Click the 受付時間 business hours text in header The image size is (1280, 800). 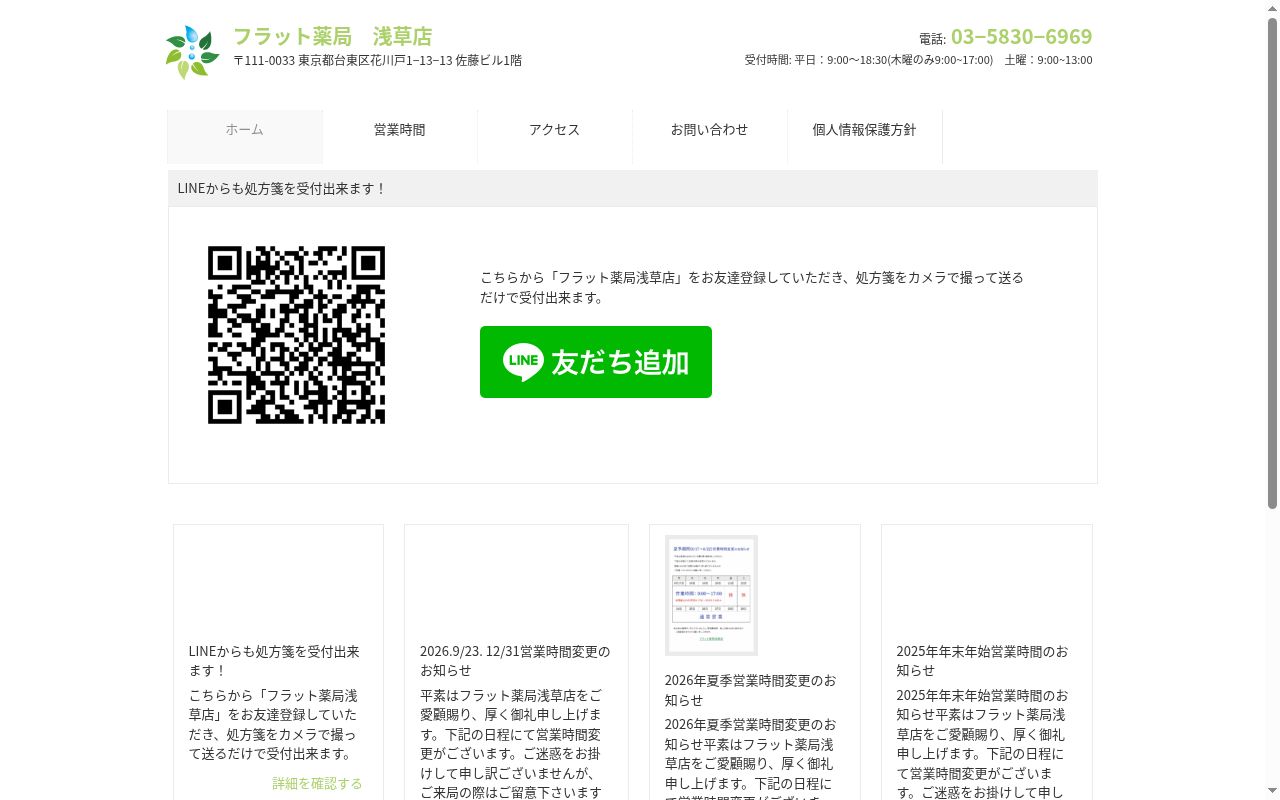pyautogui.click(x=918, y=60)
